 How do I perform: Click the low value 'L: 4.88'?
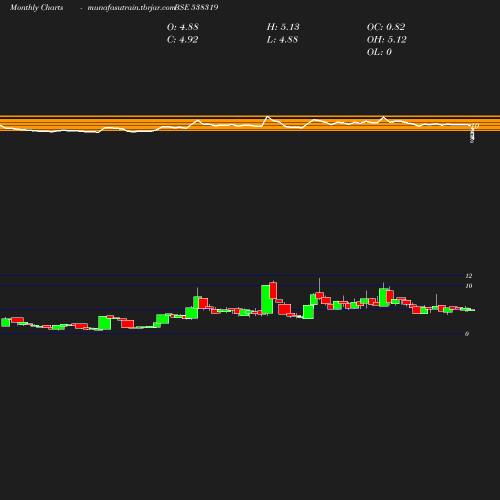click(x=282, y=40)
